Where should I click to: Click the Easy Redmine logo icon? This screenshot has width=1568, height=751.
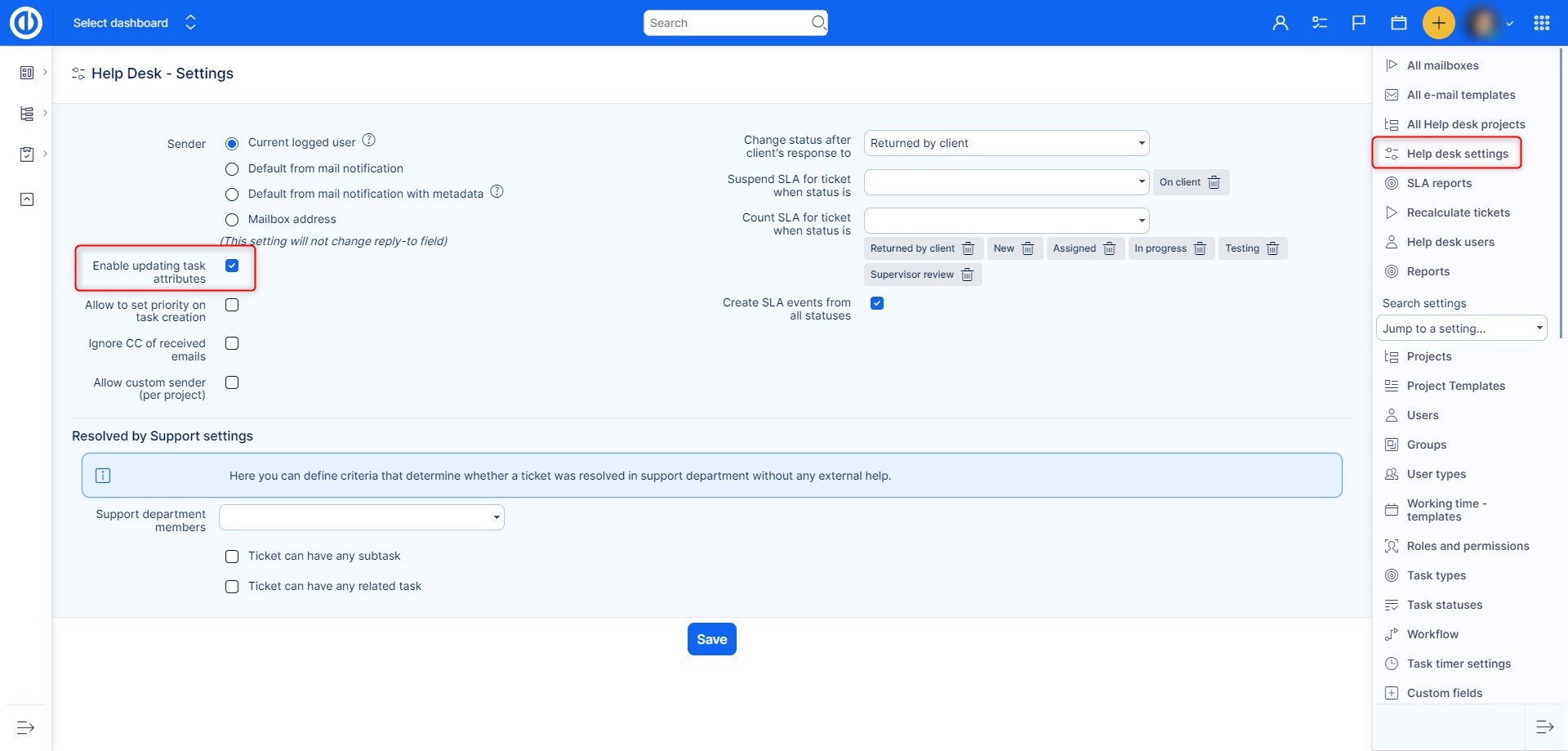[26, 23]
